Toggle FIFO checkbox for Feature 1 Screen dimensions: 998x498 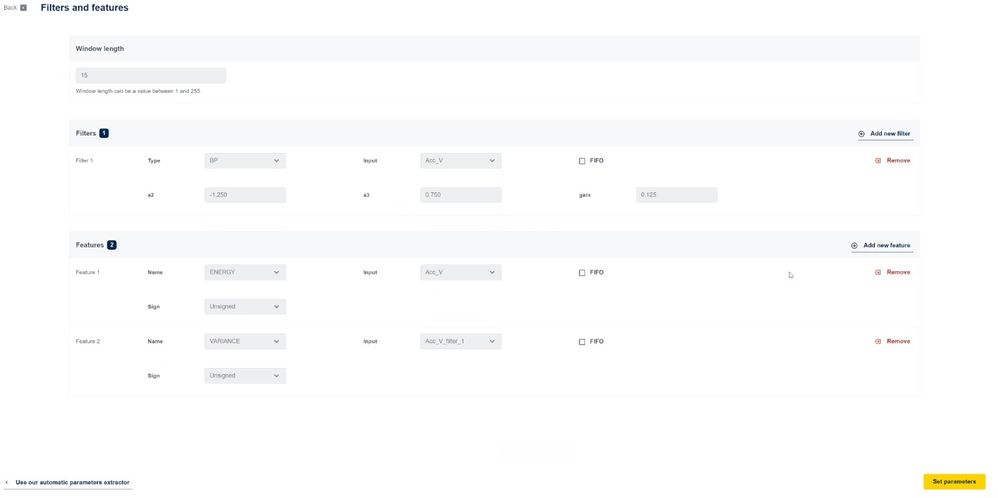click(582, 273)
